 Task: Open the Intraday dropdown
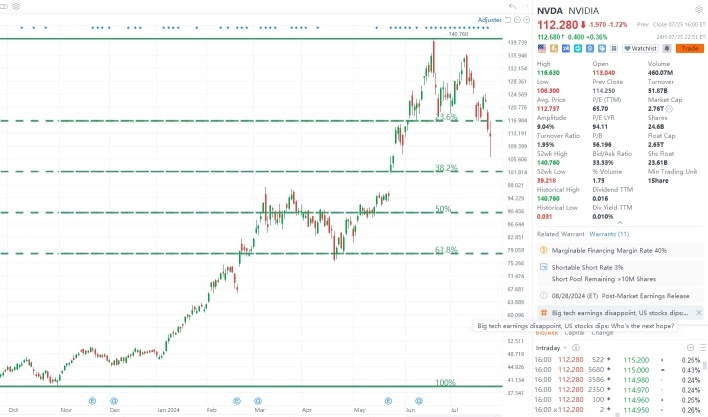[x=551, y=348]
